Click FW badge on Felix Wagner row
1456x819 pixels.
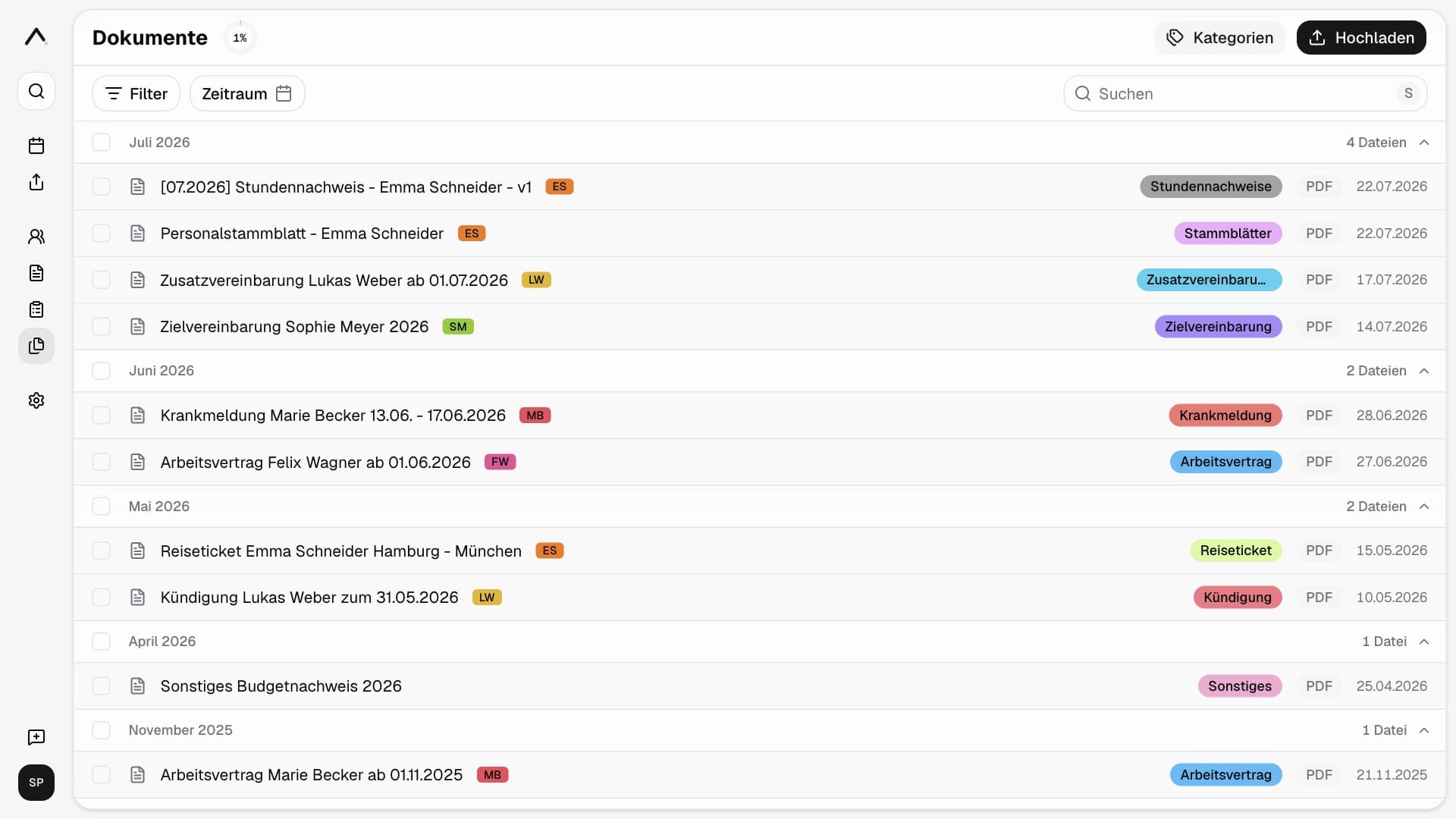tap(500, 462)
